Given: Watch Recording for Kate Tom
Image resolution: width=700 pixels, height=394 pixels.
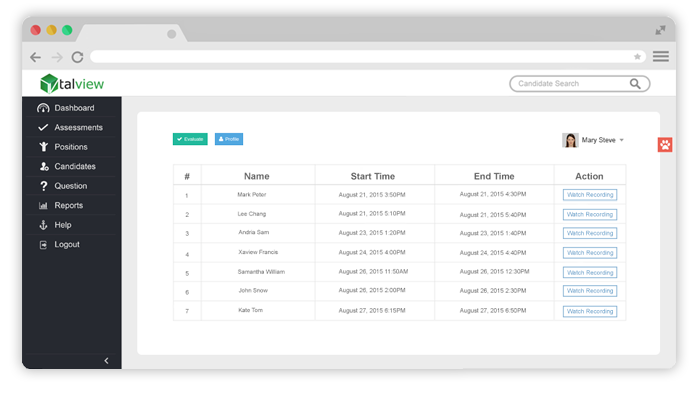Looking at the screenshot, I should click(590, 311).
